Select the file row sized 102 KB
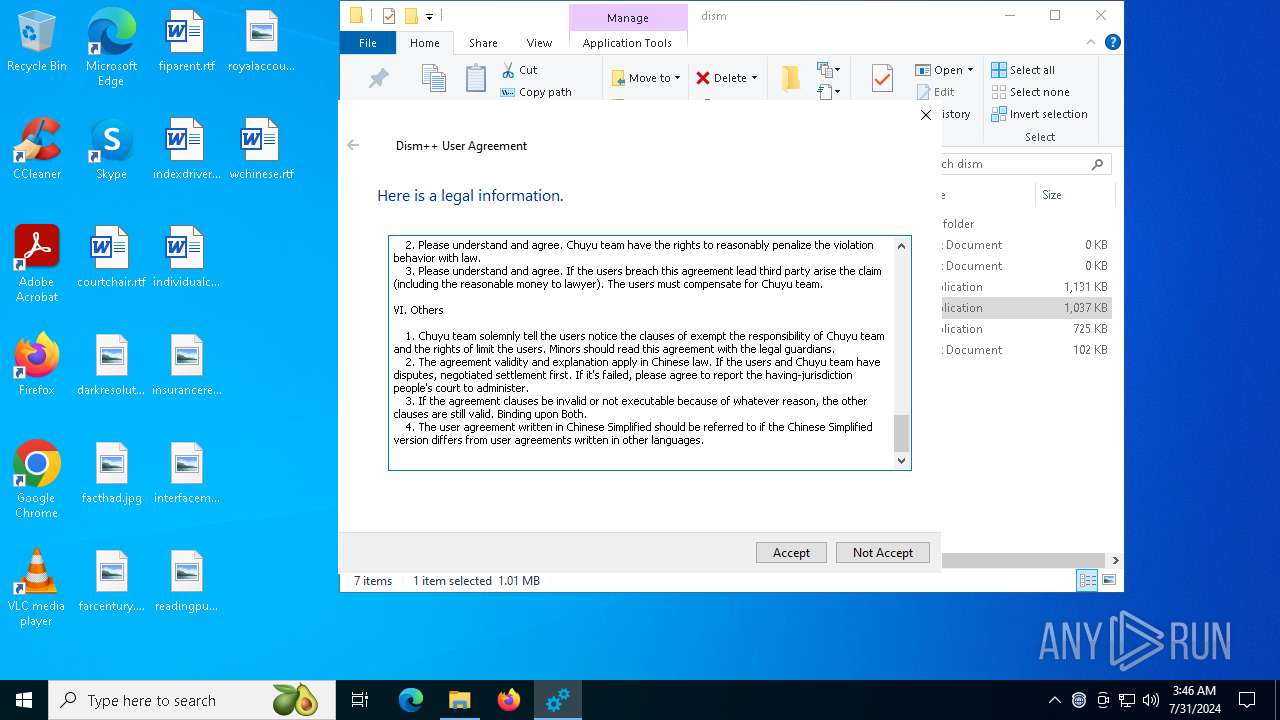The image size is (1280, 720). click(x=1025, y=350)
